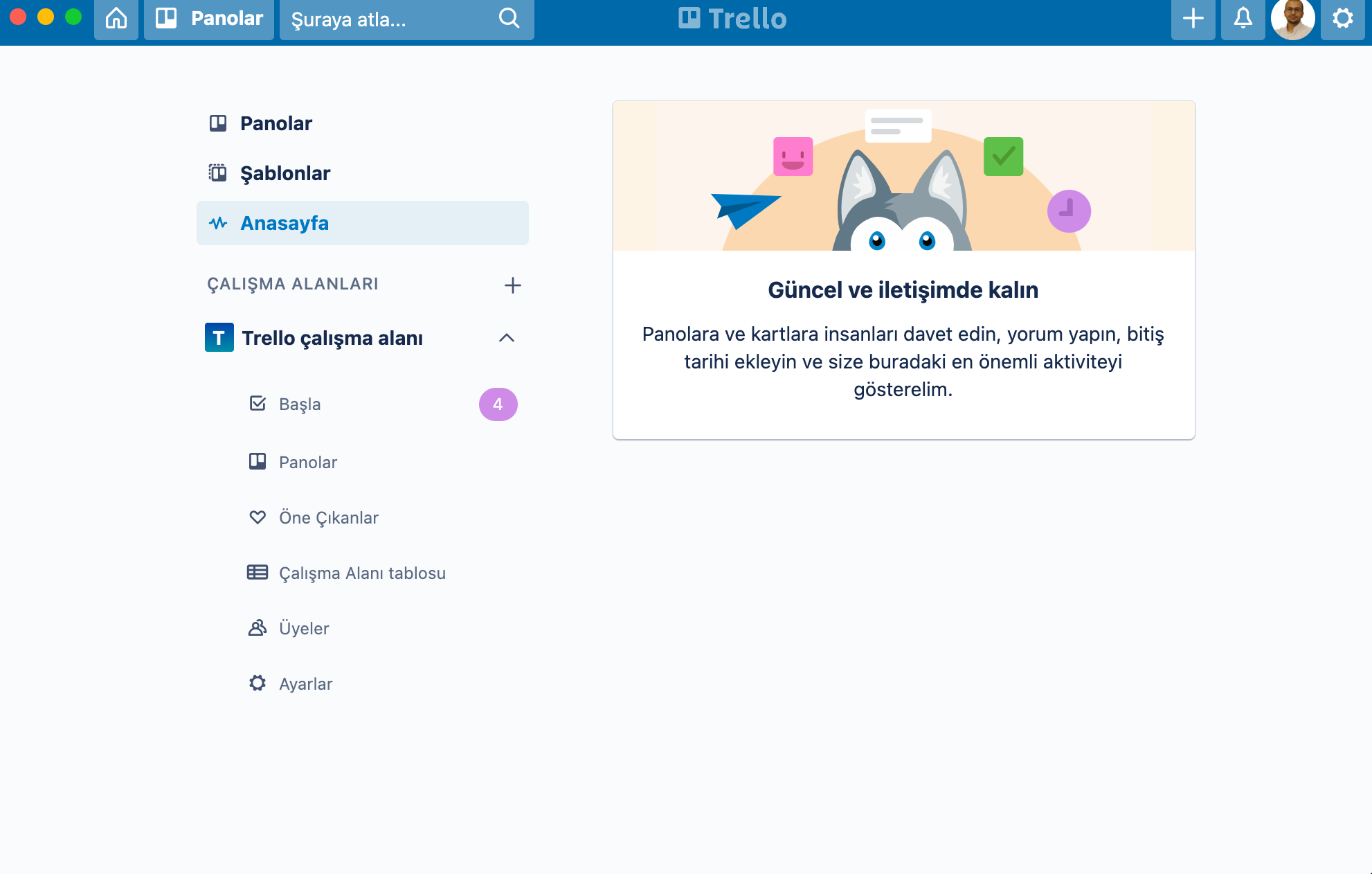Open the Panolar boards button in the header
This screenshot has width=1372, height=874.
pos(209,19)
